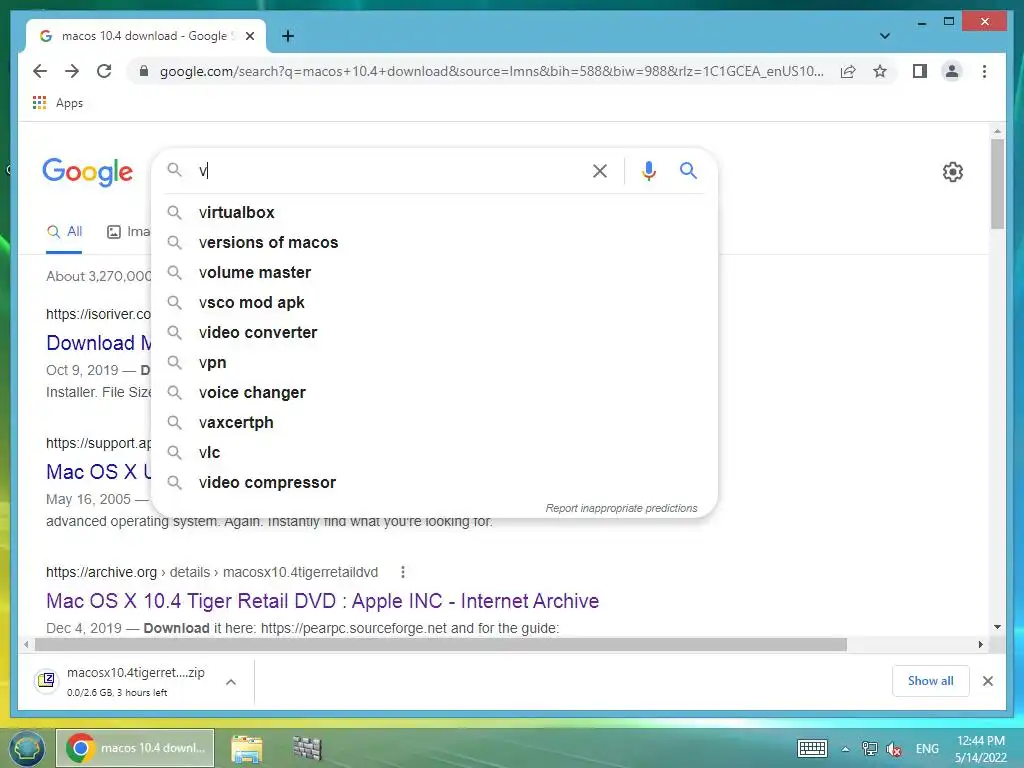Pick the video converter suggestion
1024x768 pixels.
pyautogui.click(x=434, y=332)
